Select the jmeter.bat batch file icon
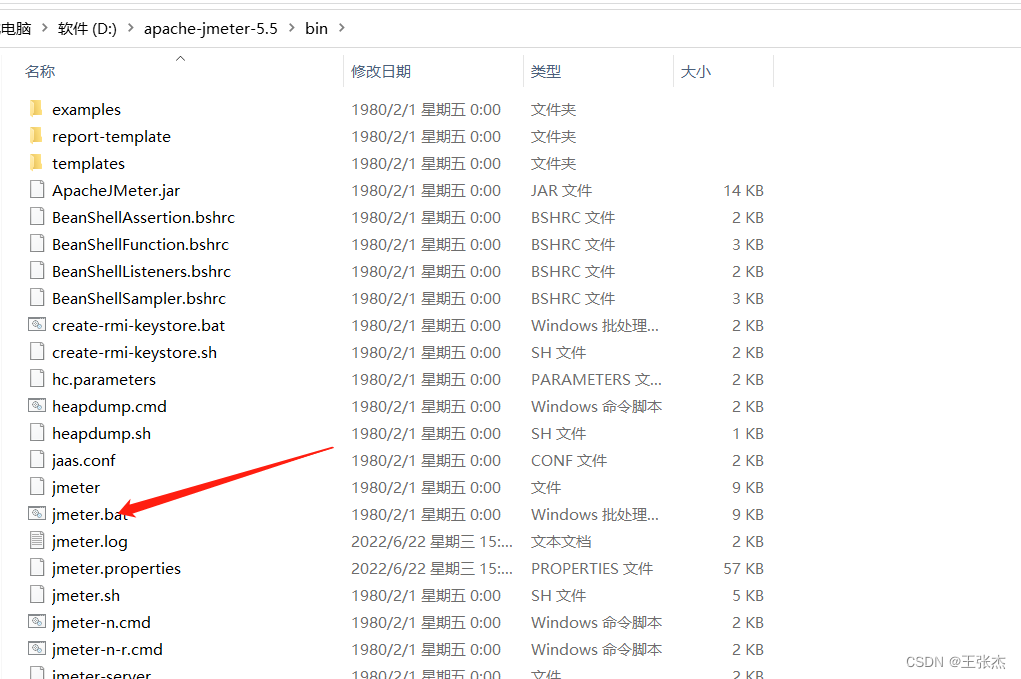Viewport: 1021px width, 679px height. pos(37,514)
